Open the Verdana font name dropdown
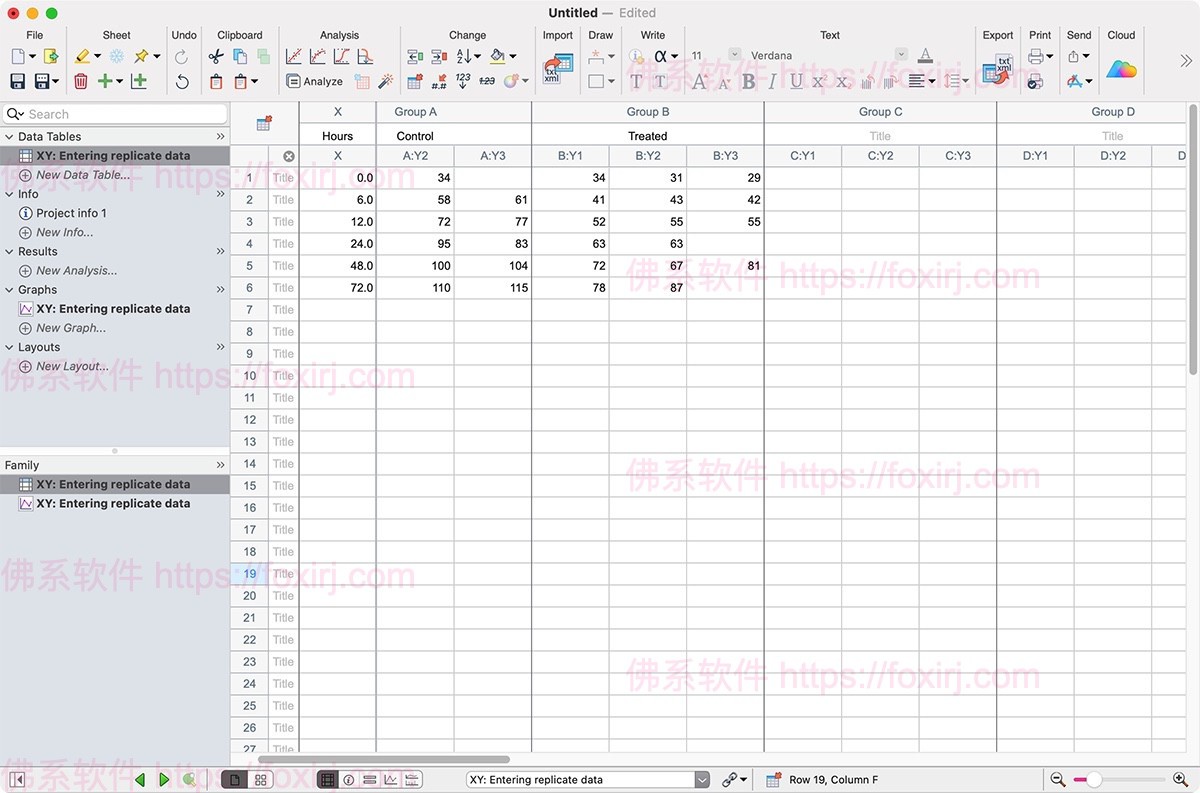This screenshot has width=1200, height=793. coord(901,56)
